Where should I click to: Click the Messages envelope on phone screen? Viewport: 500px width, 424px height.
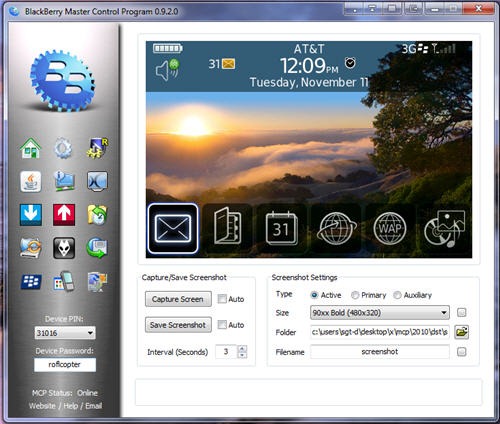[173, 229]
